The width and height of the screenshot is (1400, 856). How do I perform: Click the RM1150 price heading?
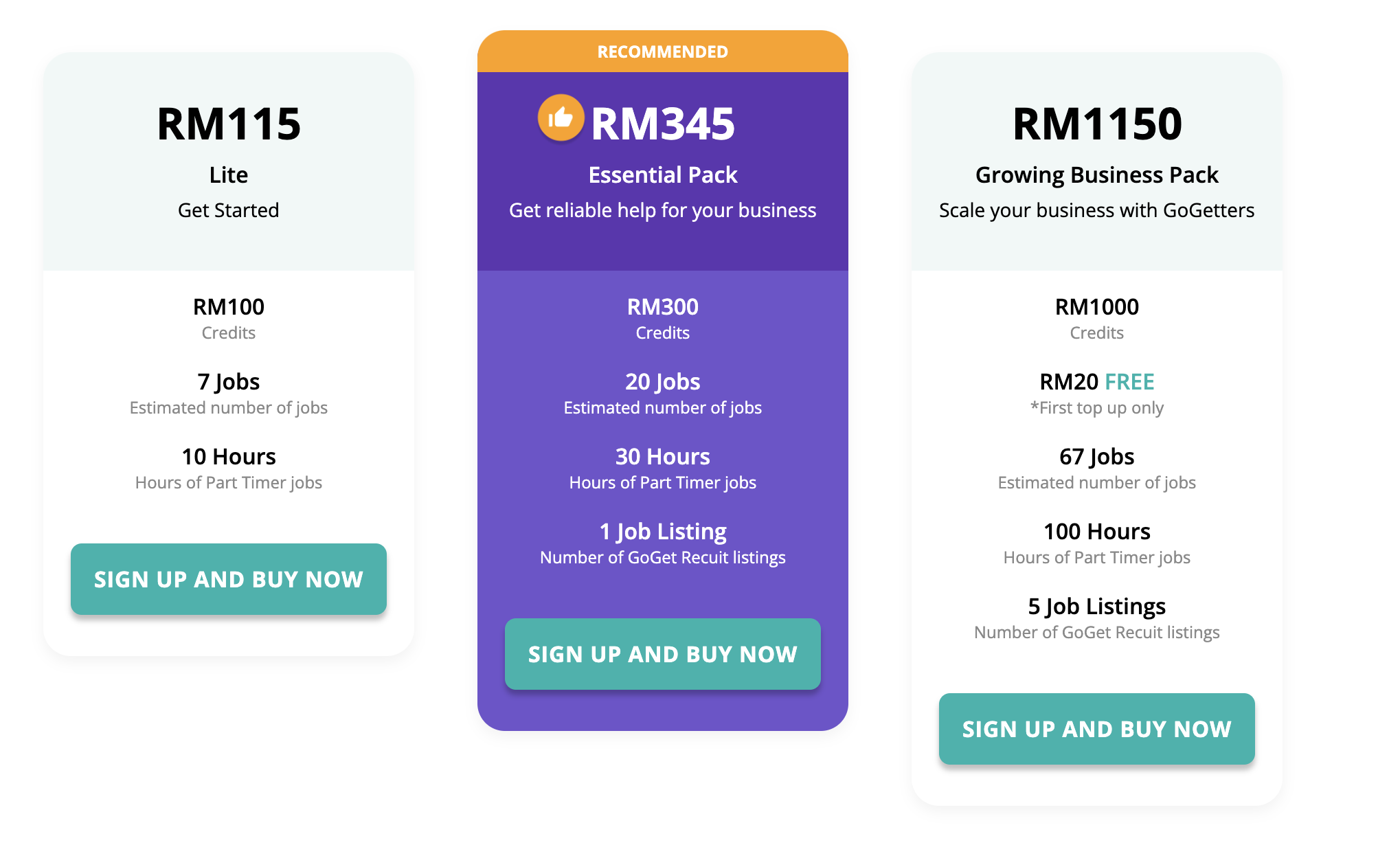(1097, 124)
